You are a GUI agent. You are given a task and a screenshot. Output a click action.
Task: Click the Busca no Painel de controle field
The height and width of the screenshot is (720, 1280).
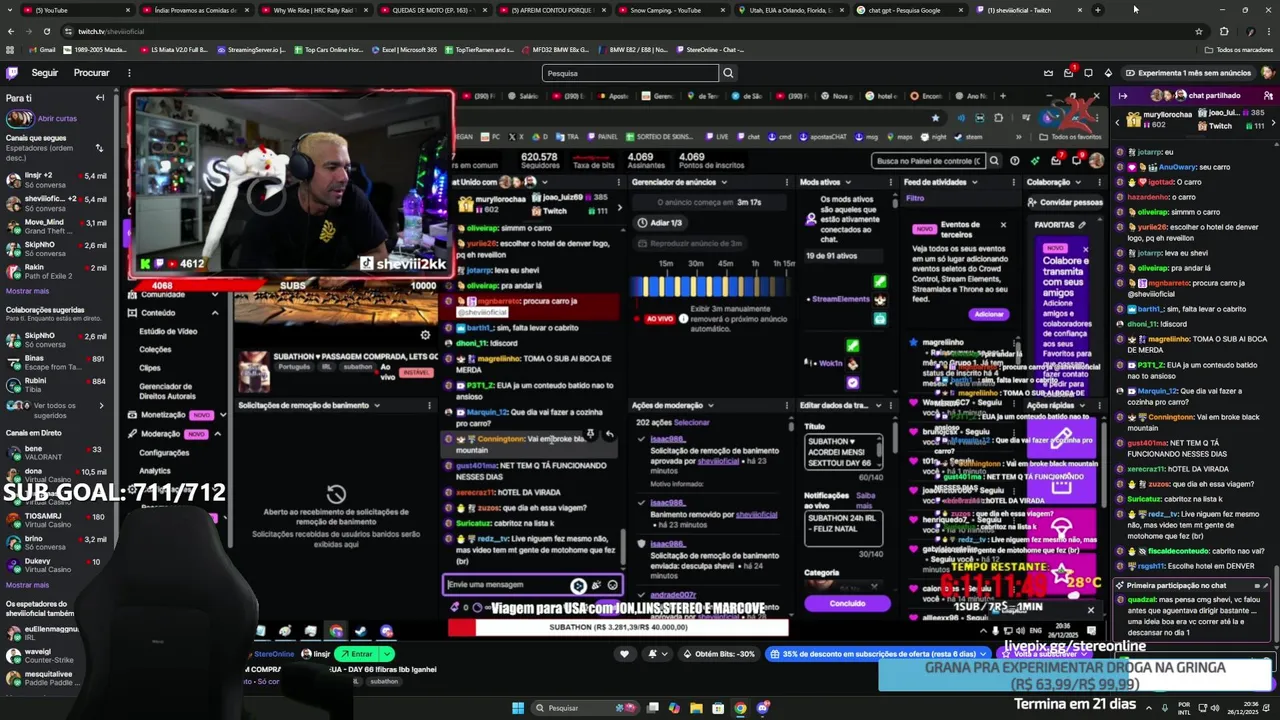click(928, 161)
